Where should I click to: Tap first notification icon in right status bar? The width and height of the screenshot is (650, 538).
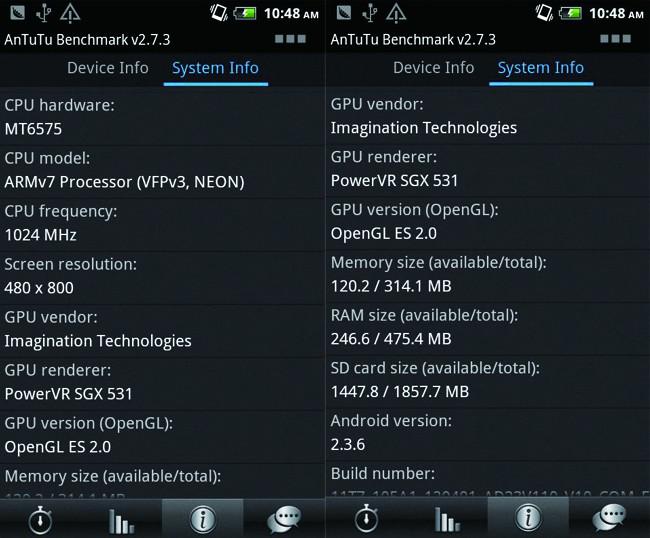click(344, 12)
